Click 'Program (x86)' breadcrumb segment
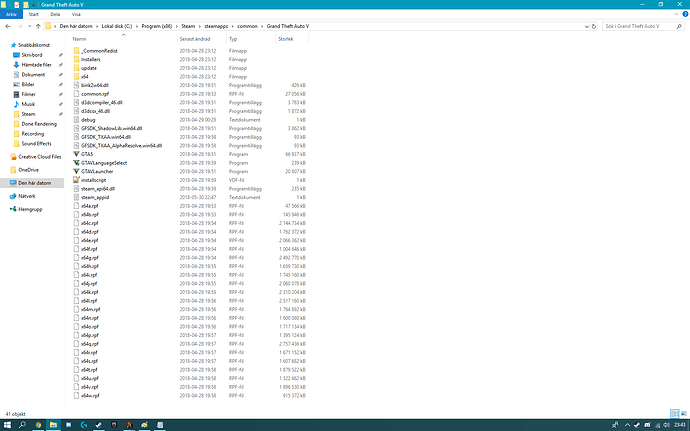 [x=157, y=26]
